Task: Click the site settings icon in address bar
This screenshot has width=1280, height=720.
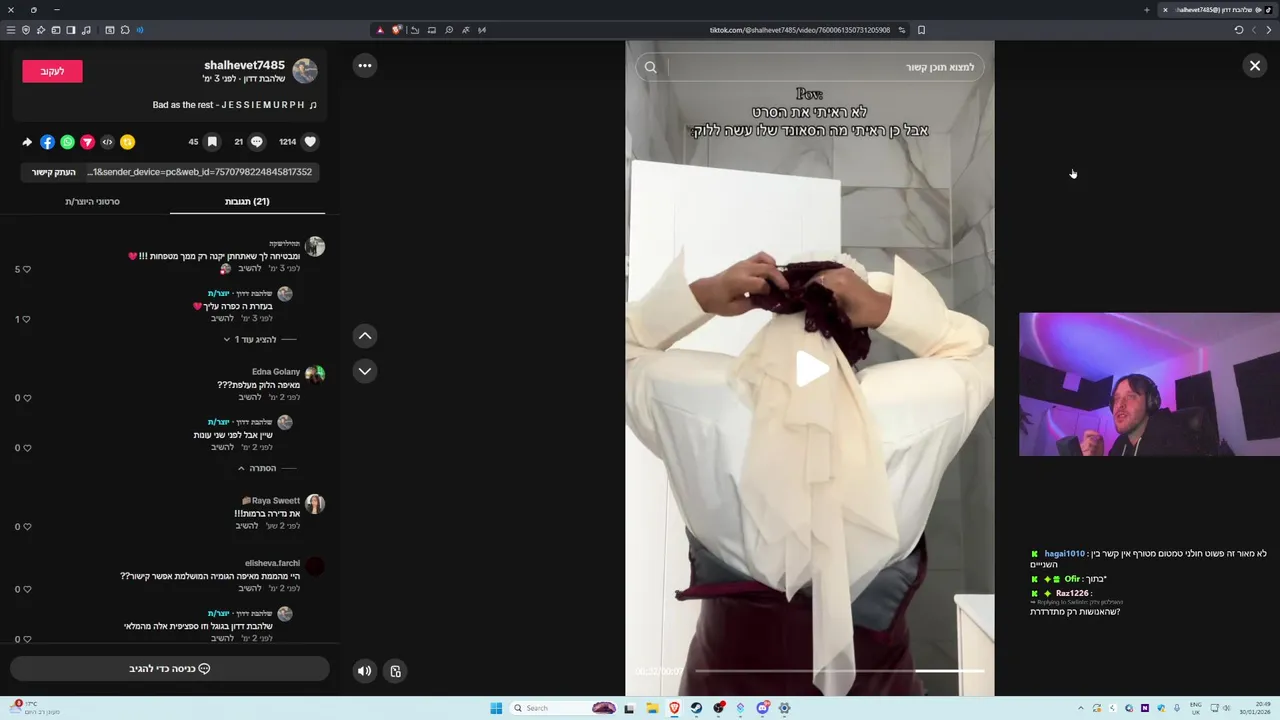Action: tap(902, 30)
